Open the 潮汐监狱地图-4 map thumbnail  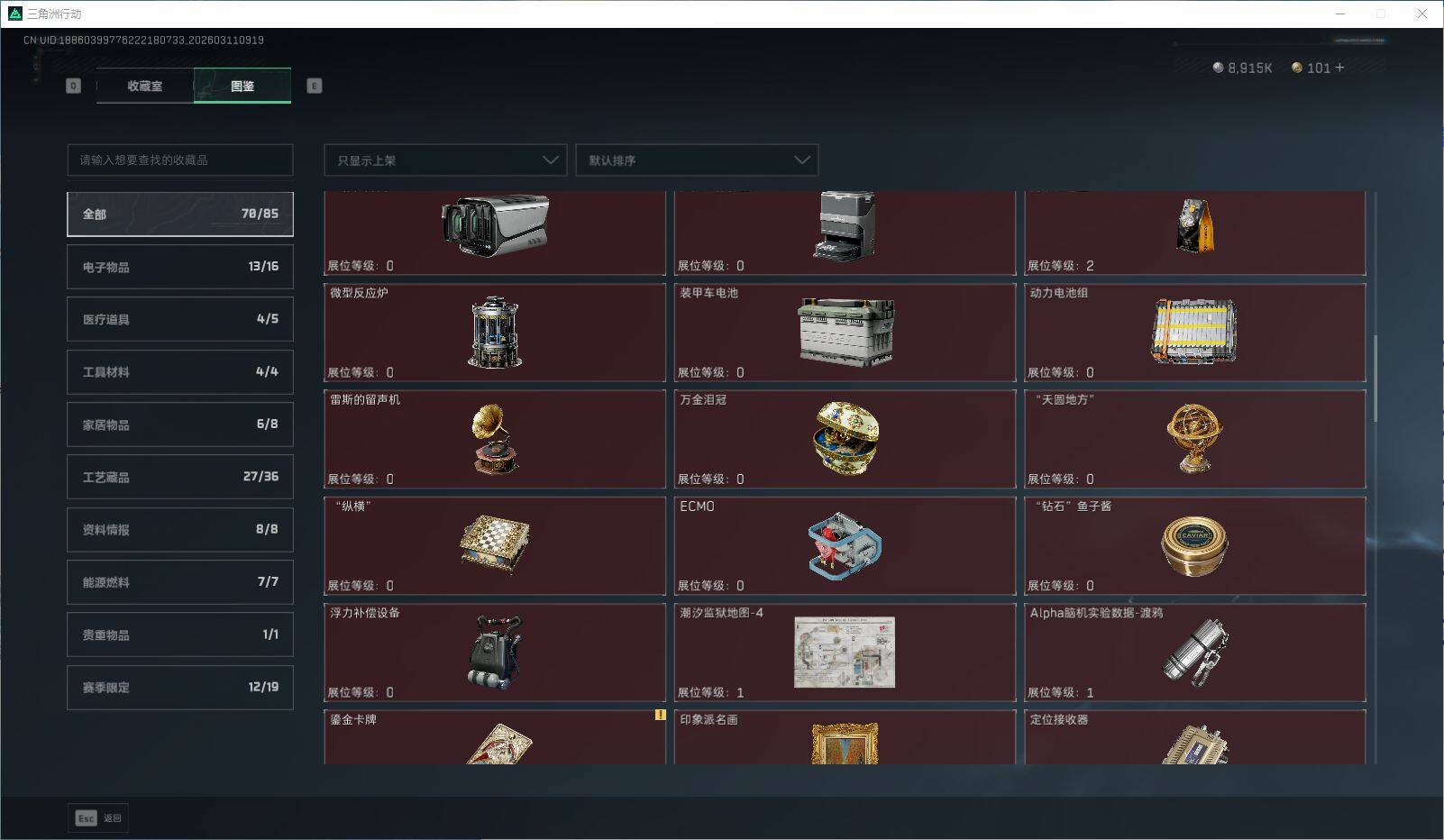coord(845,653)
